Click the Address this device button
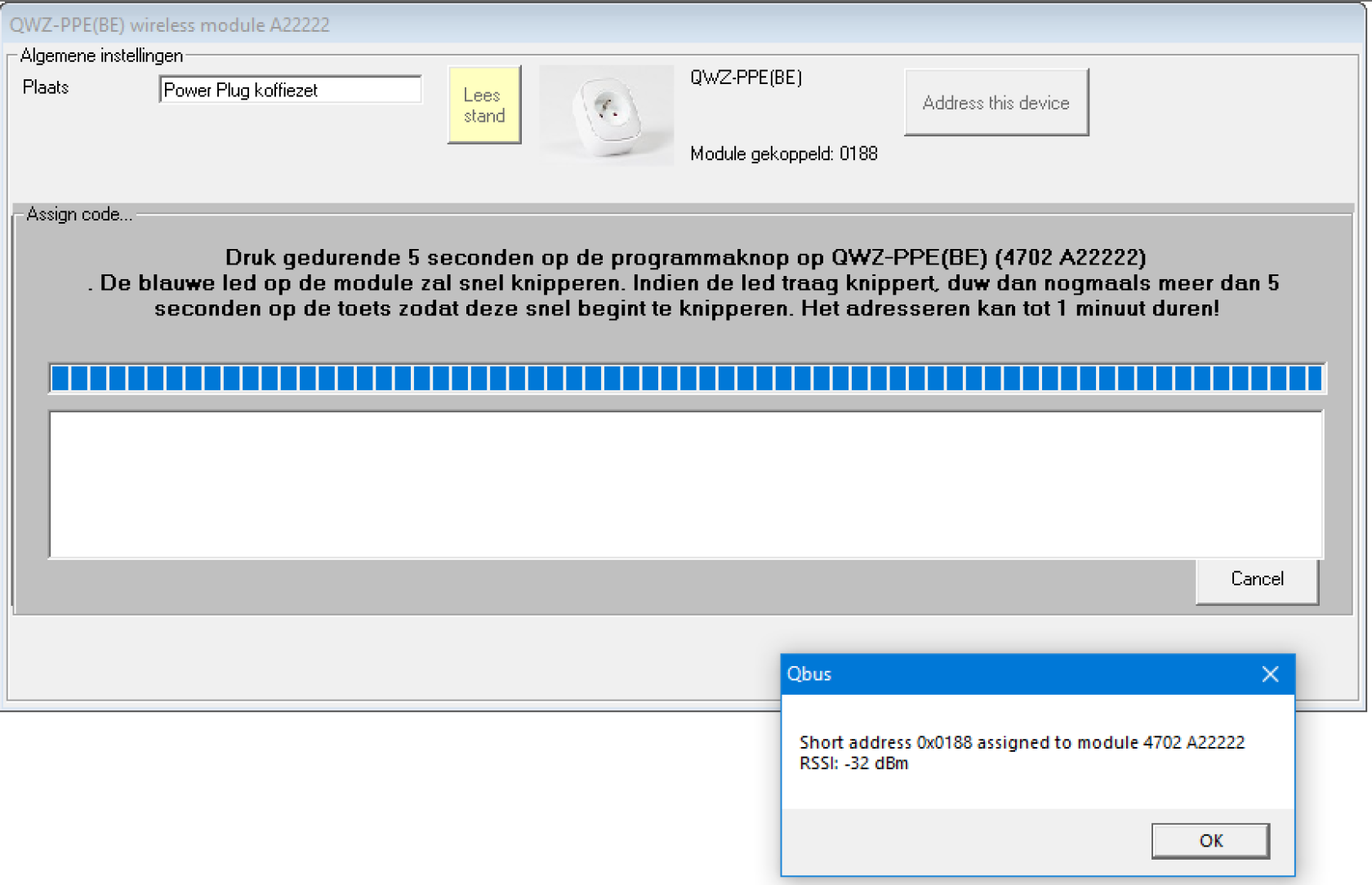 click(996, 103)
